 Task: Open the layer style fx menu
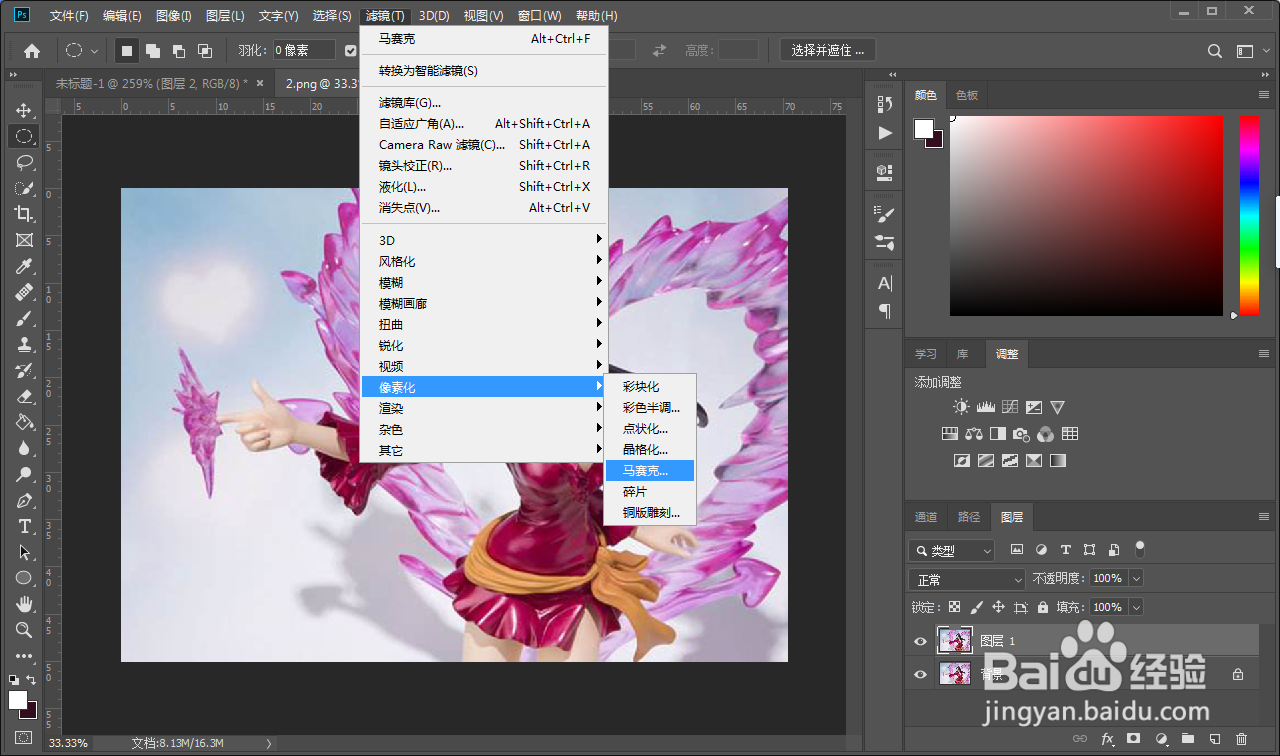(1107, 739)
